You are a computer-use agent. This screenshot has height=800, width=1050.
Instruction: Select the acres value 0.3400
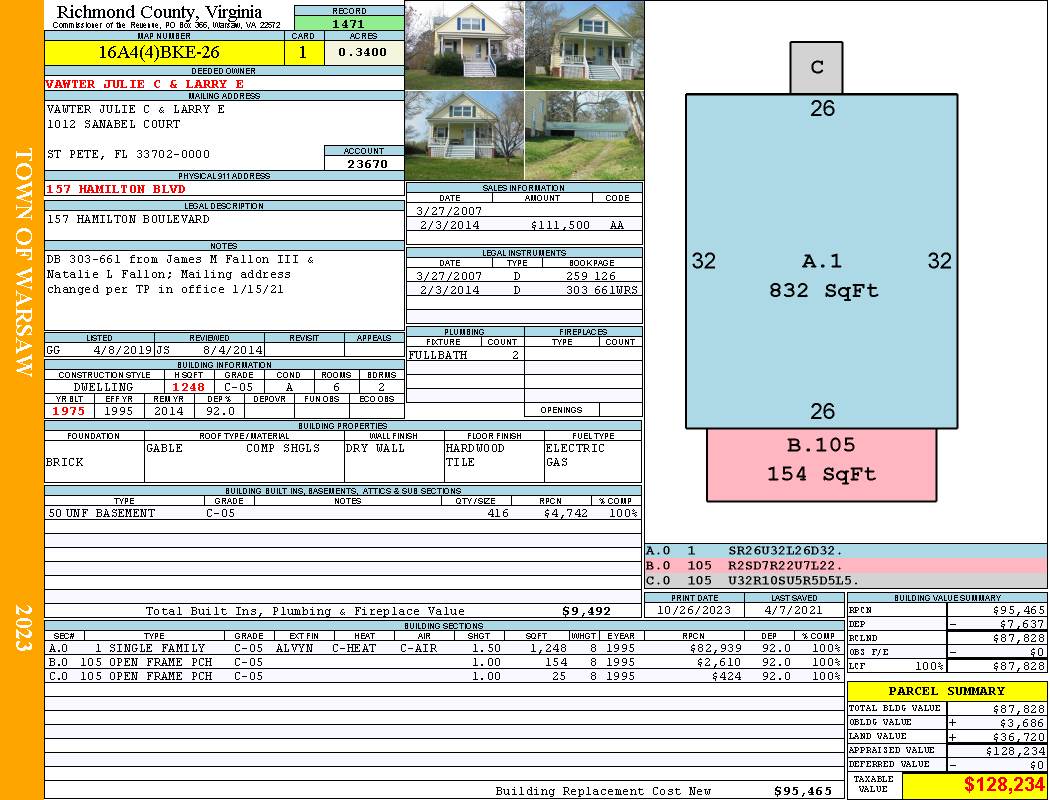362,52
